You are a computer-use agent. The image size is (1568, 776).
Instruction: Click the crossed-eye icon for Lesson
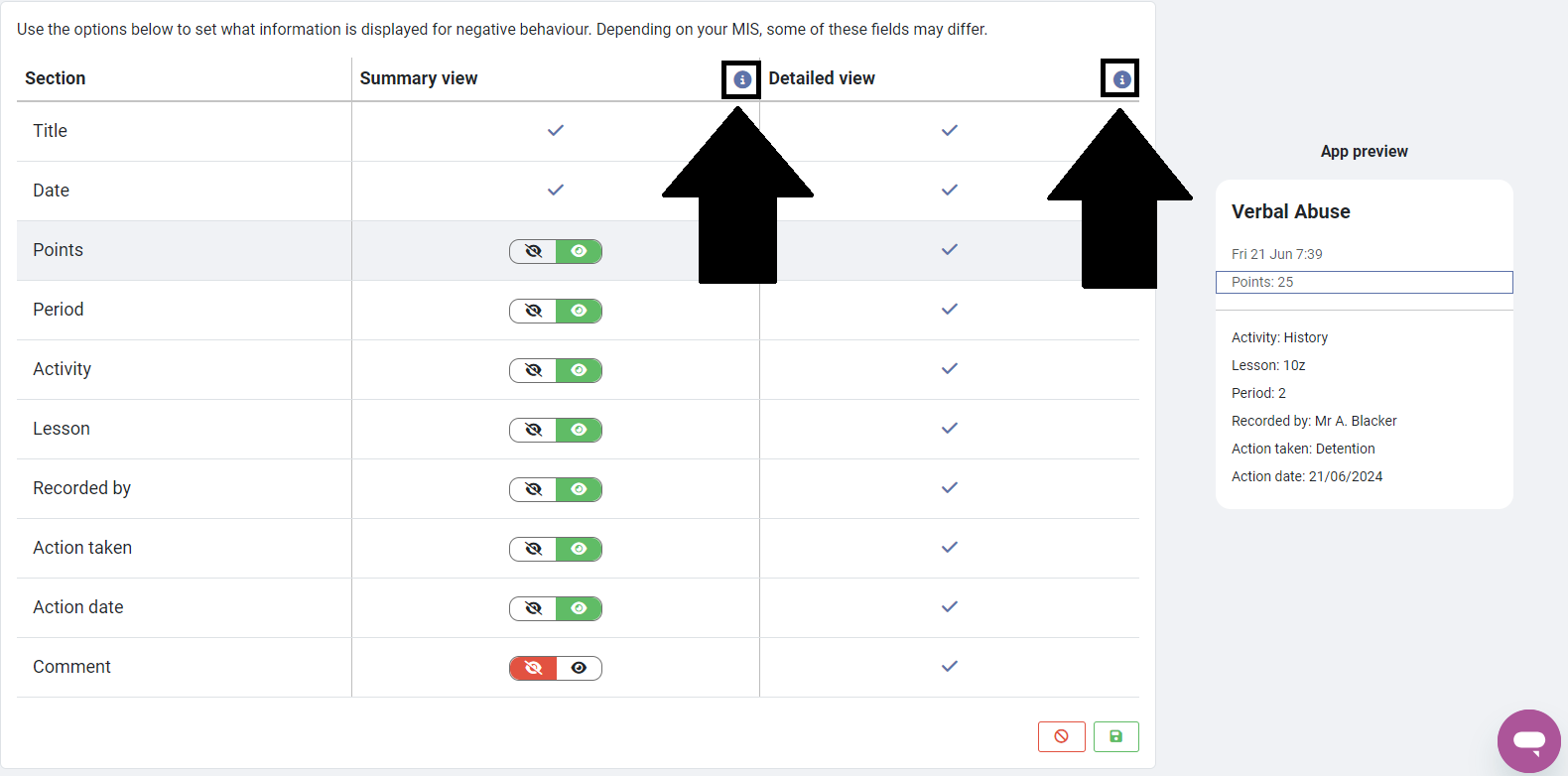pyautogui.click(x=533, y=430)
